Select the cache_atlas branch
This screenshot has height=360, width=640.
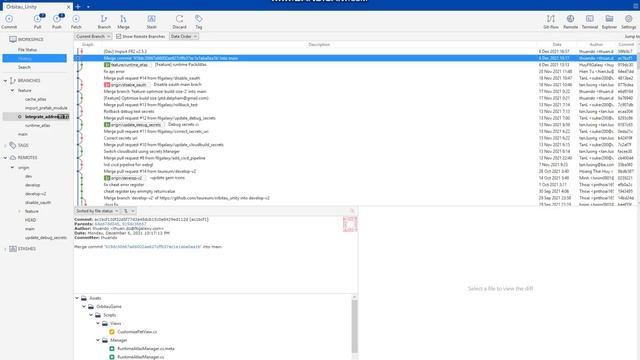[x=36, y=99]
